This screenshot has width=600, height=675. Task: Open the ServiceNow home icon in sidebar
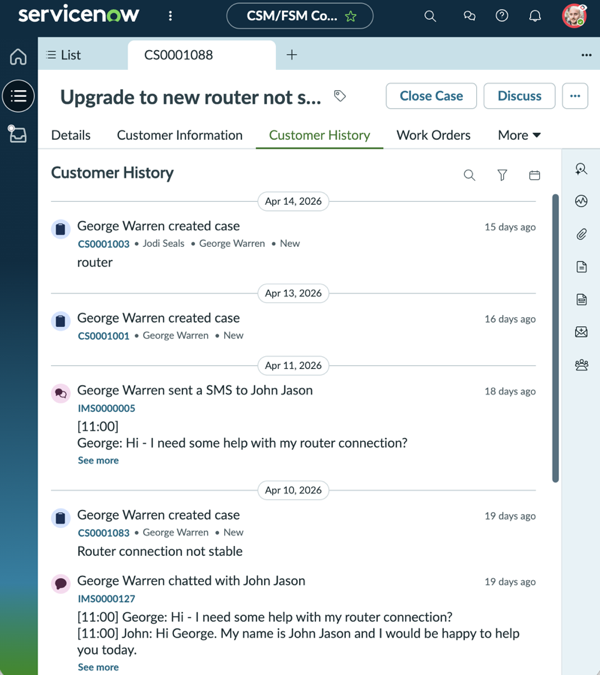tap(18, 57)
